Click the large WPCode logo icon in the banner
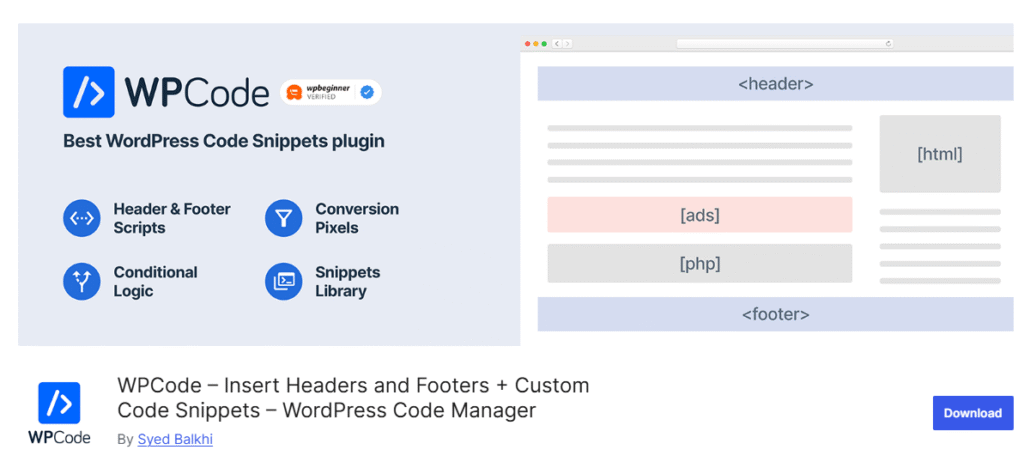 [89, 92]
